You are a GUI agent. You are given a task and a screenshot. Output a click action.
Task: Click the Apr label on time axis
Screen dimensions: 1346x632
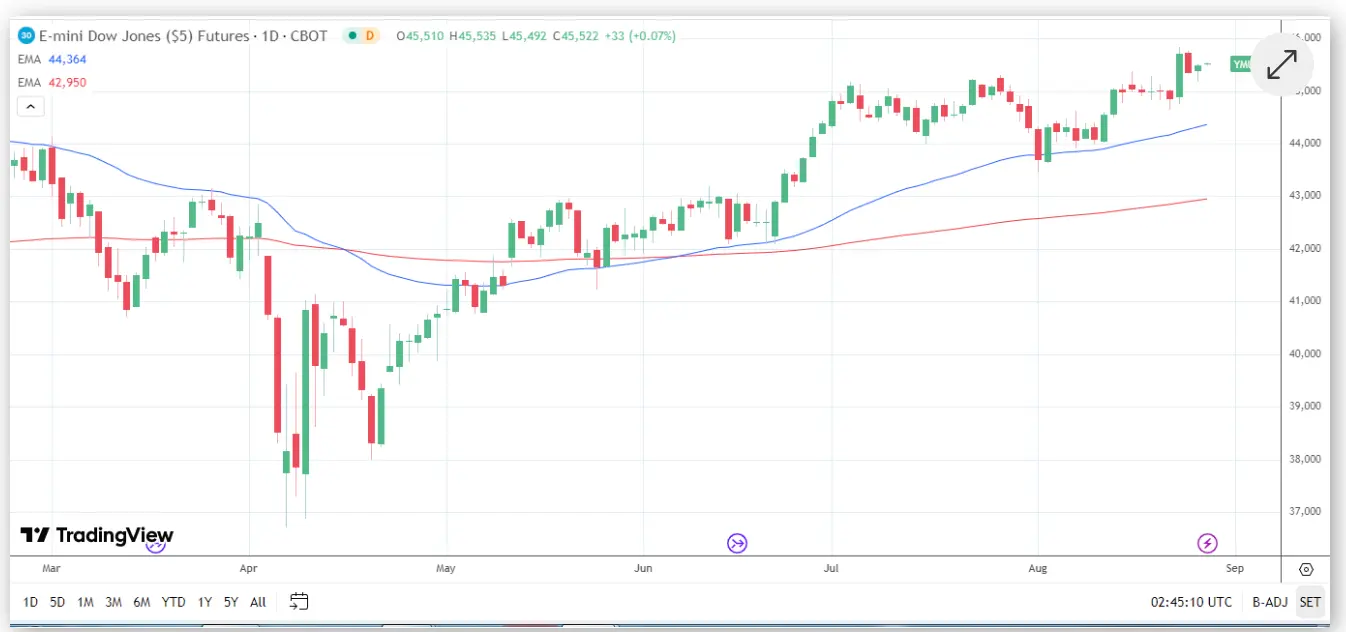coord(249,568)
